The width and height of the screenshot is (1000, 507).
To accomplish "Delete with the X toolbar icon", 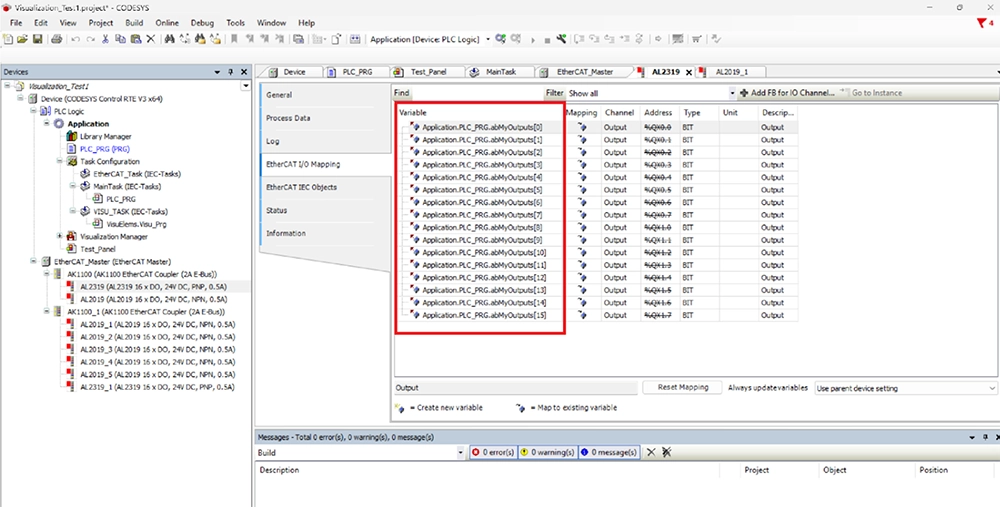I will (x=151, y=40).
